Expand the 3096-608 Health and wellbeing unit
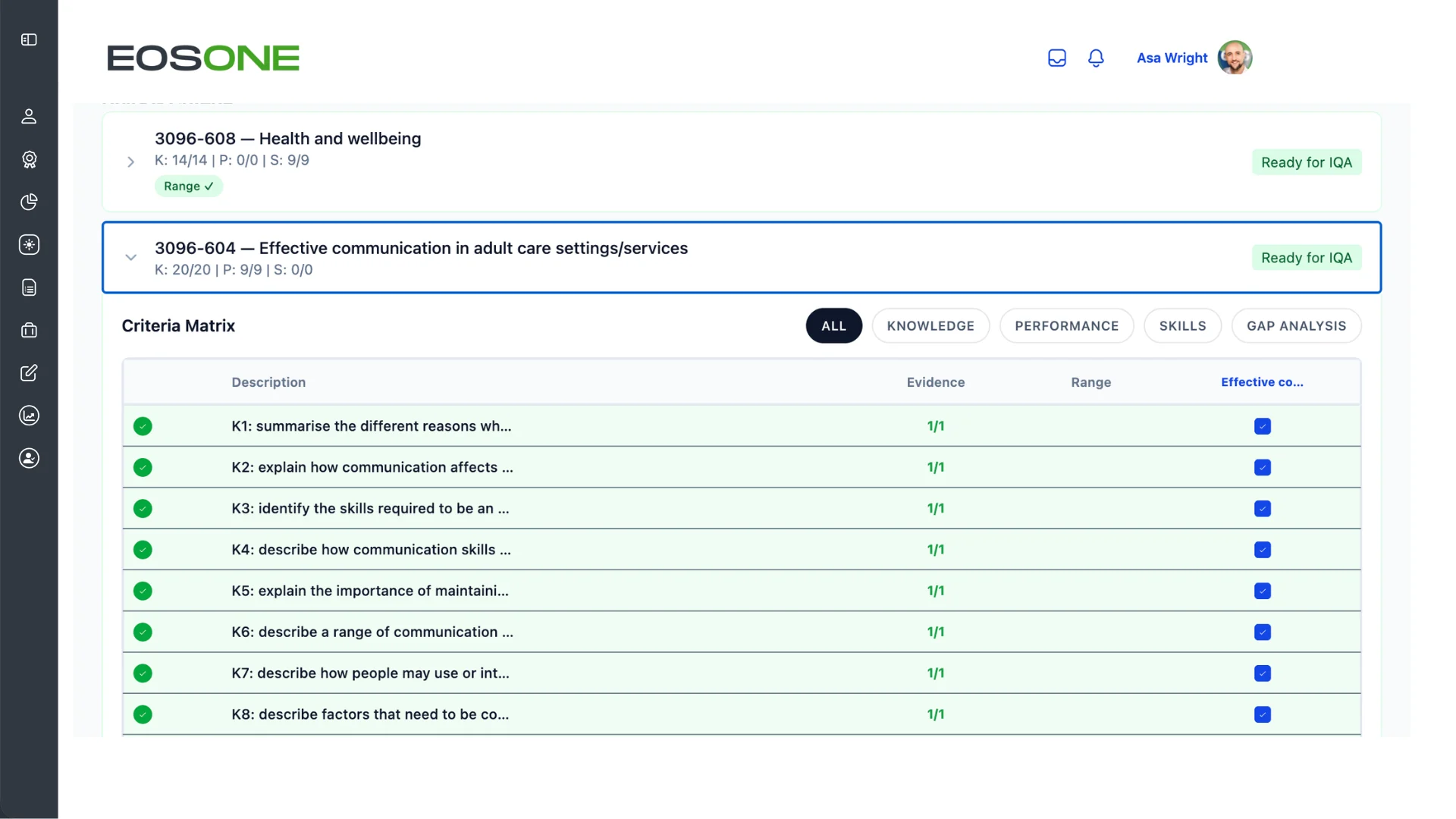The height and width of the screenshot is (819, 1456). click(130, 162)
